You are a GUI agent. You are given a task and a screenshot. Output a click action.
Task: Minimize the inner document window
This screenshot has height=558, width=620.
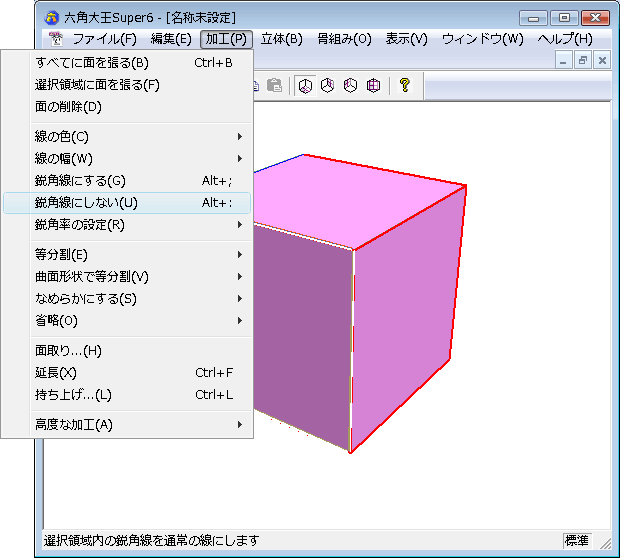tap(563, 61)
